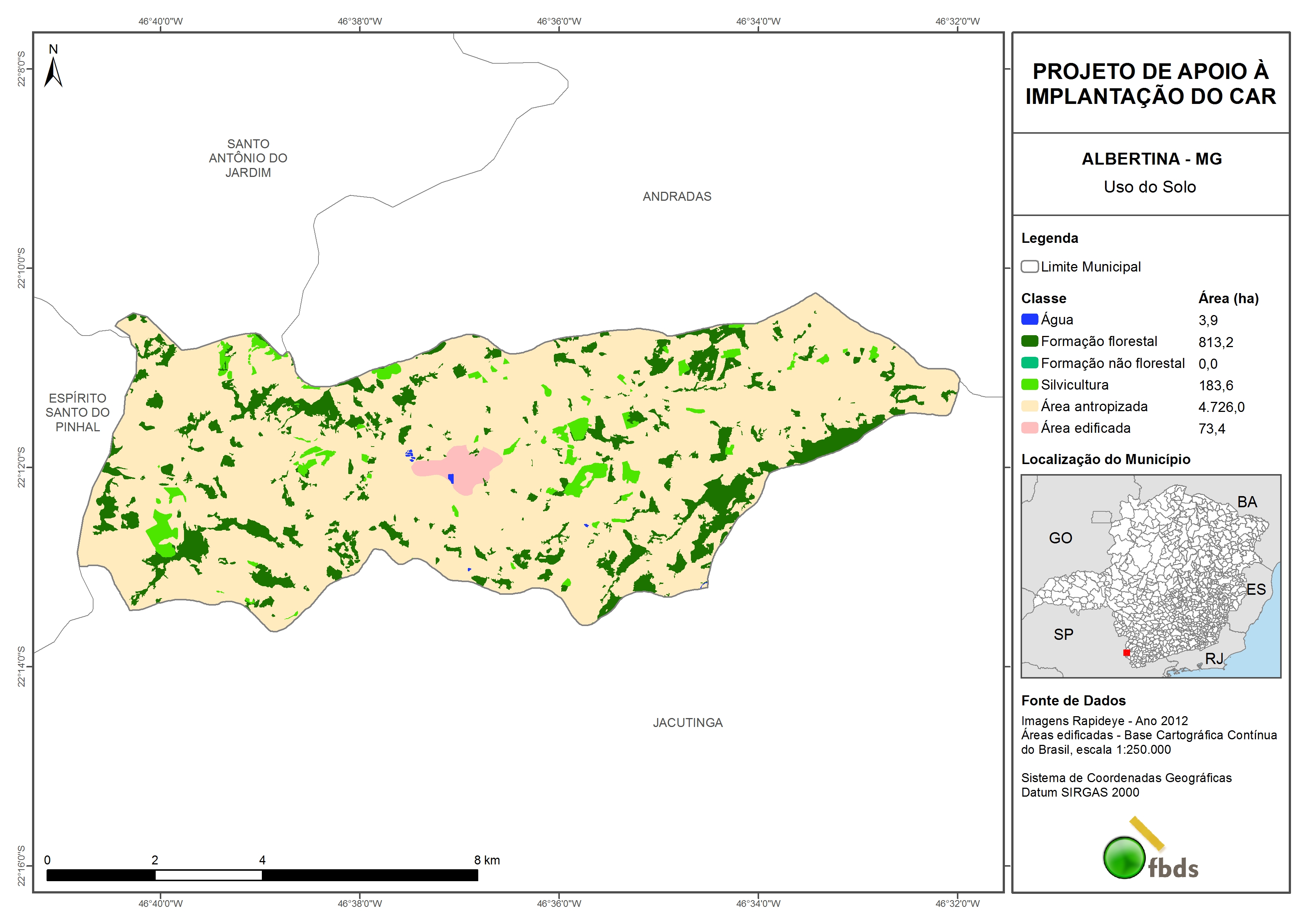This screenshot has width=1307, height=924.
Task: Click the ALBERTINA - MG title text
Action: pyautogui.click(x=1151, y=159)
